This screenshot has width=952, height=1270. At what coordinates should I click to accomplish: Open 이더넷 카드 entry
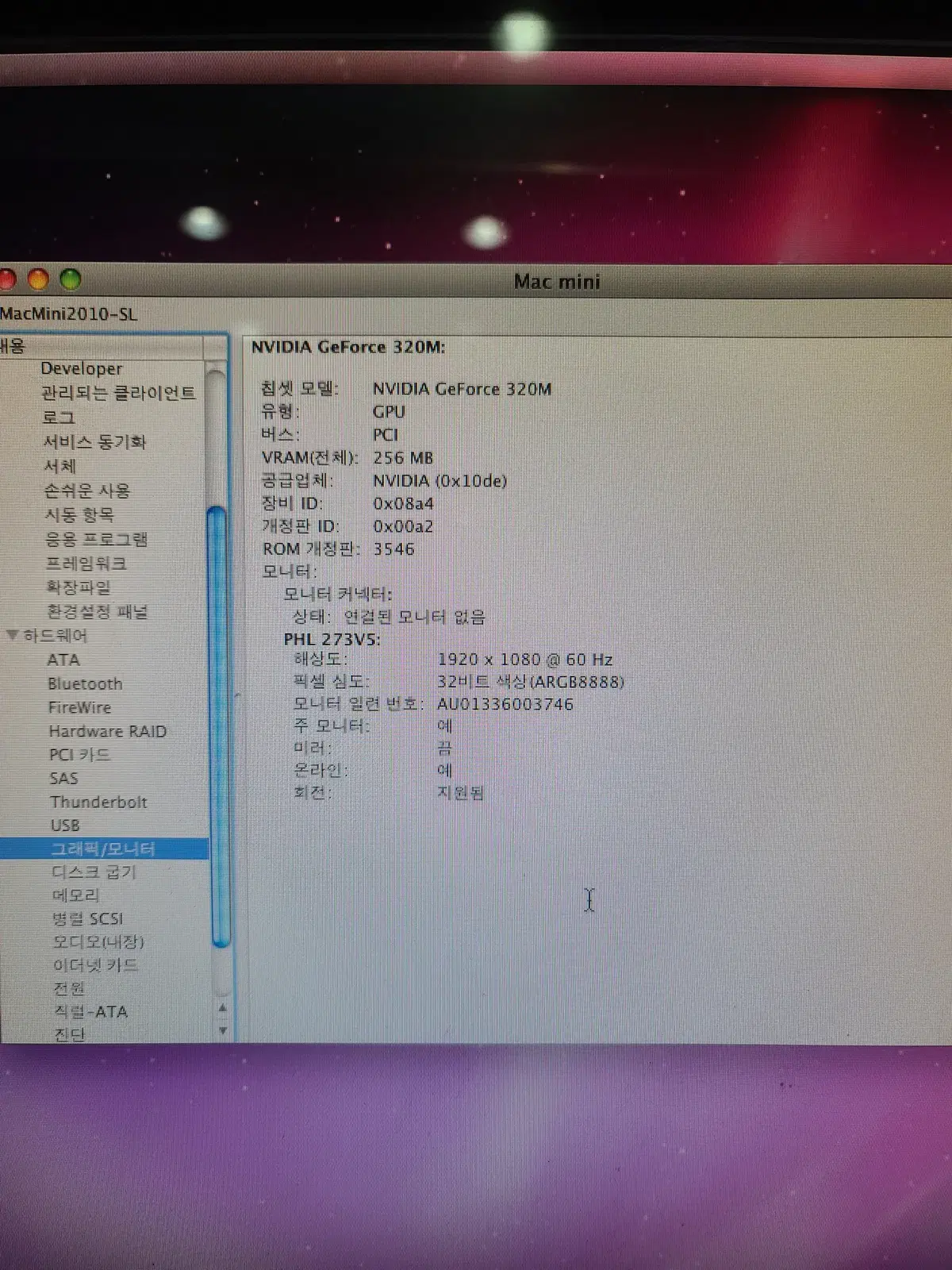[x=96, y=965]
